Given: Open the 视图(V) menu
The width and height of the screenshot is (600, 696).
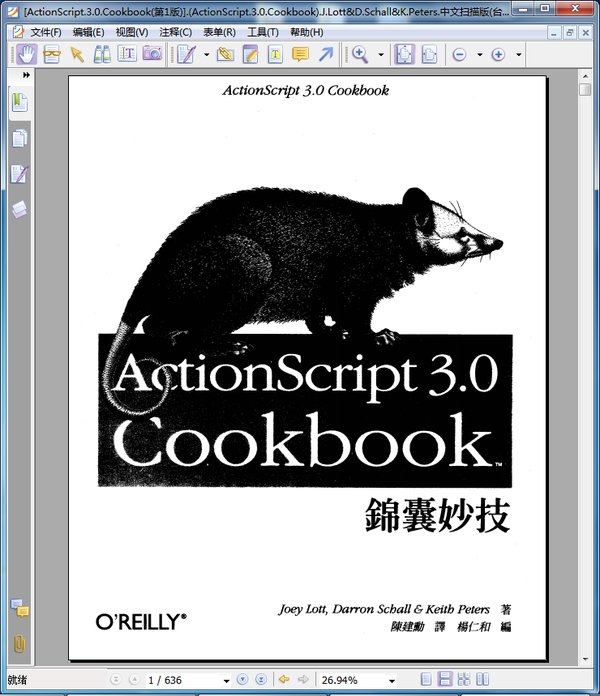Looking at the screenshot, I should [x=132, y=32].
